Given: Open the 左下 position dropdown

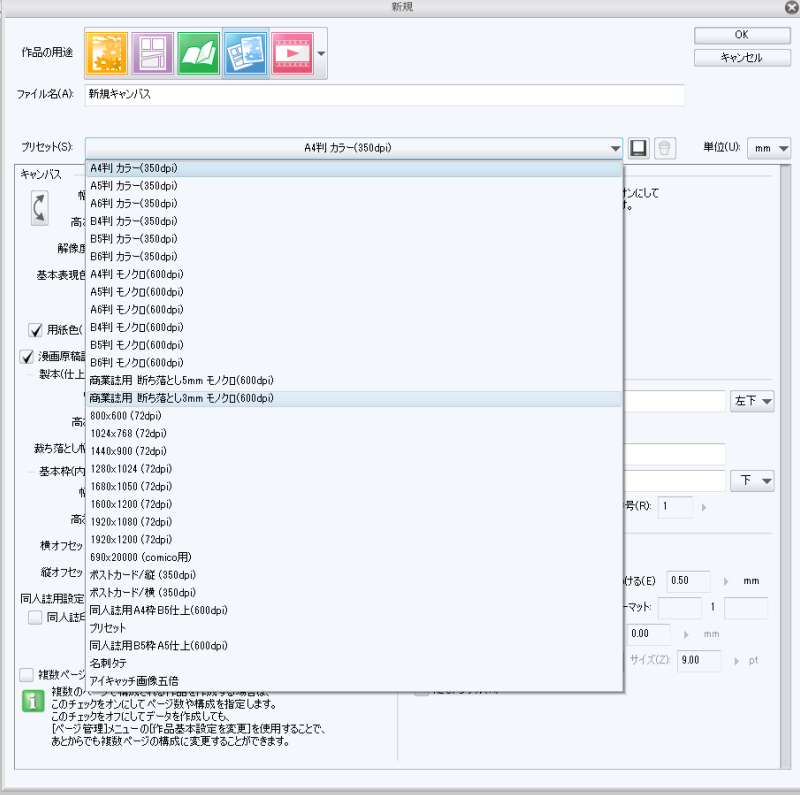Looking at the screenshot, I should click(753, 401).
